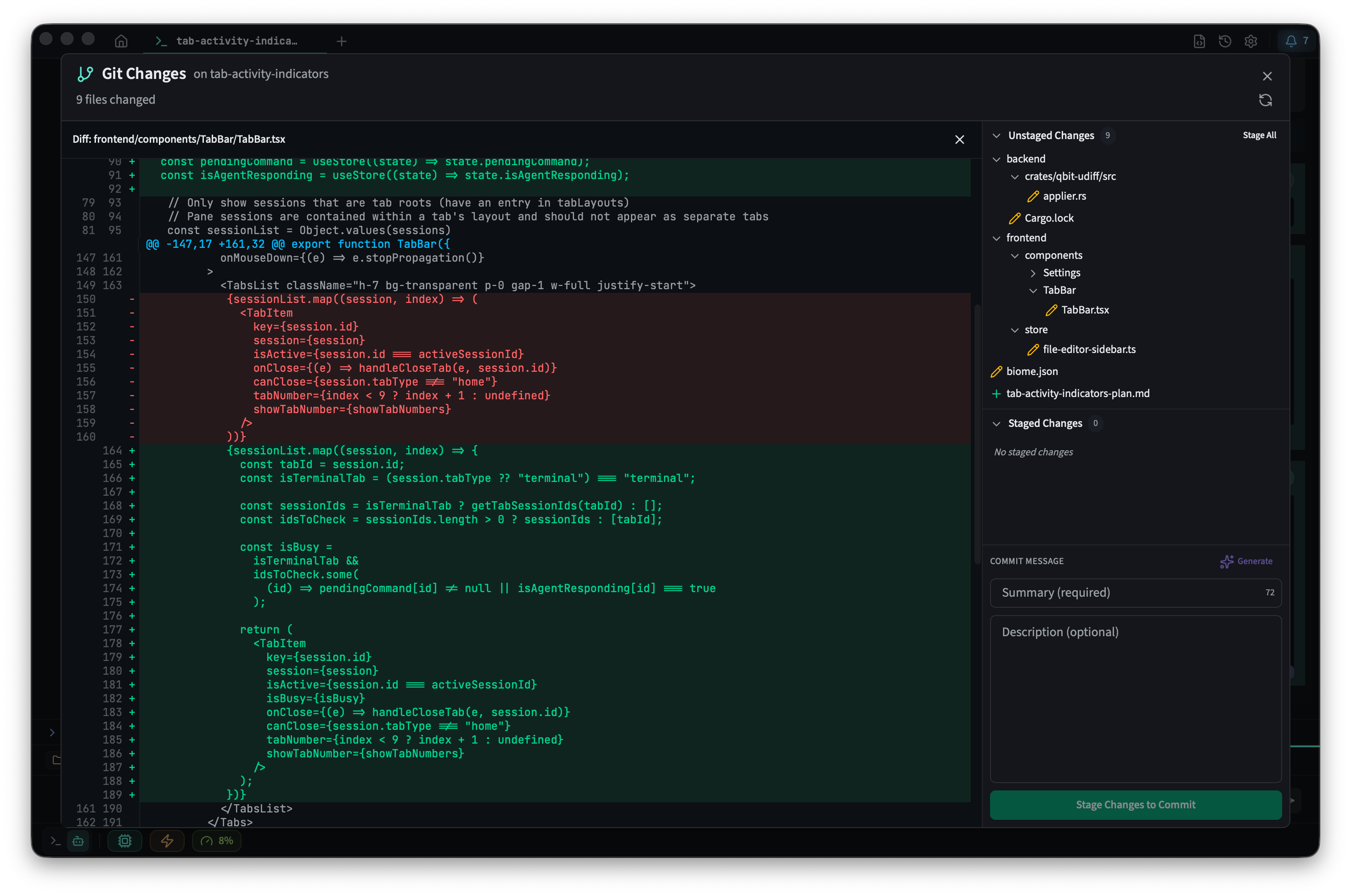Add a new tab with plus icon
This screenshot has width=1351, height=896.
341,41
